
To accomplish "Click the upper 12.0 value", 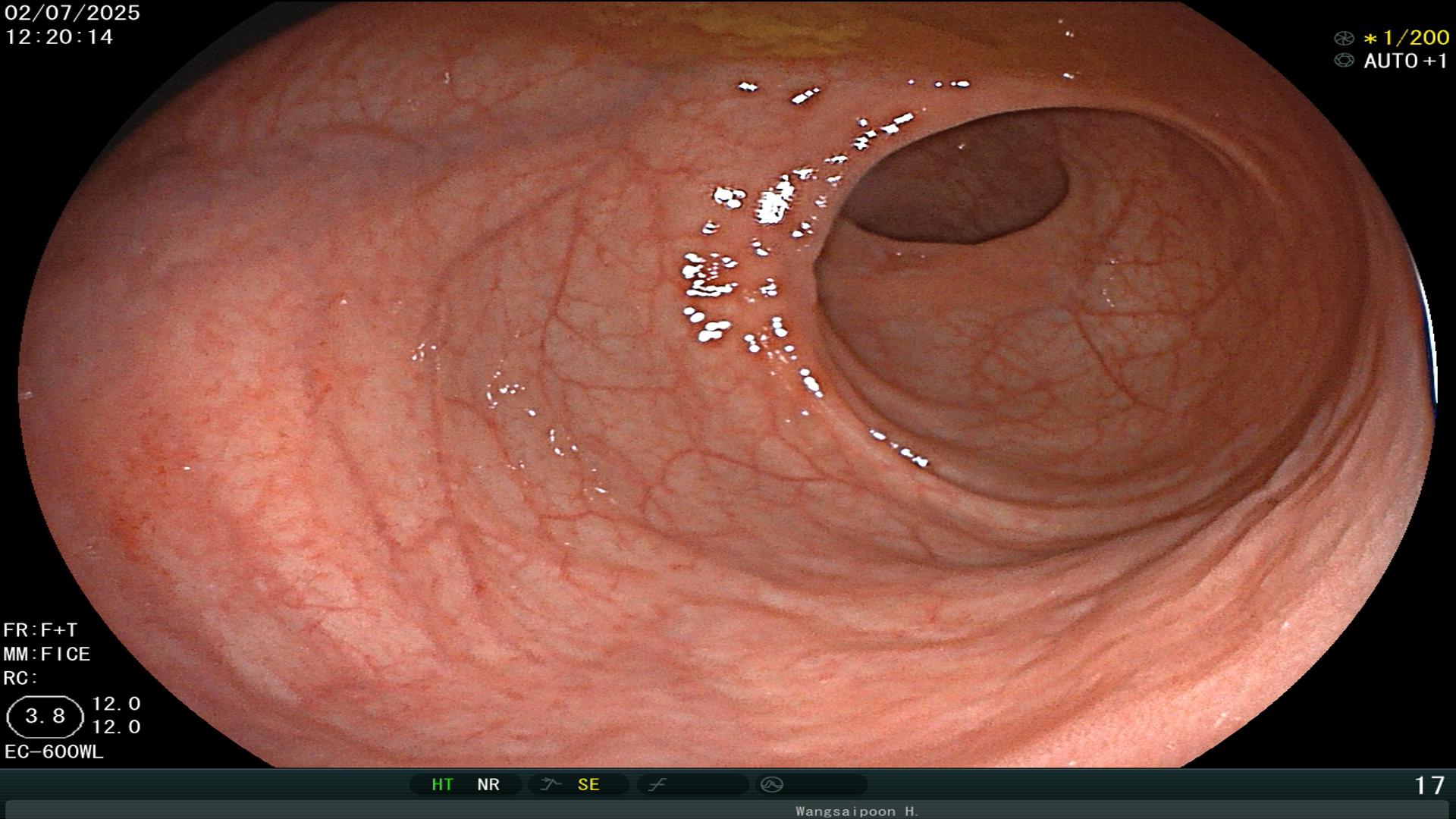I will [x=116, y=704].
